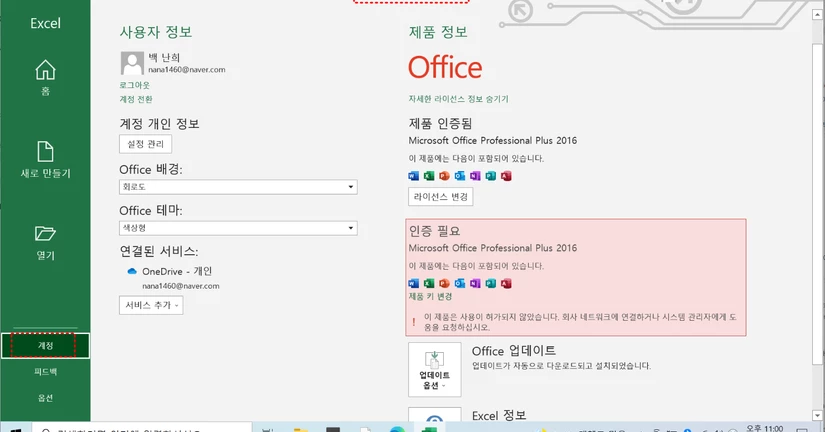Click the 연결된 서비스: heading
Viewport: 825px width, 432px height.
pos(159,252)
